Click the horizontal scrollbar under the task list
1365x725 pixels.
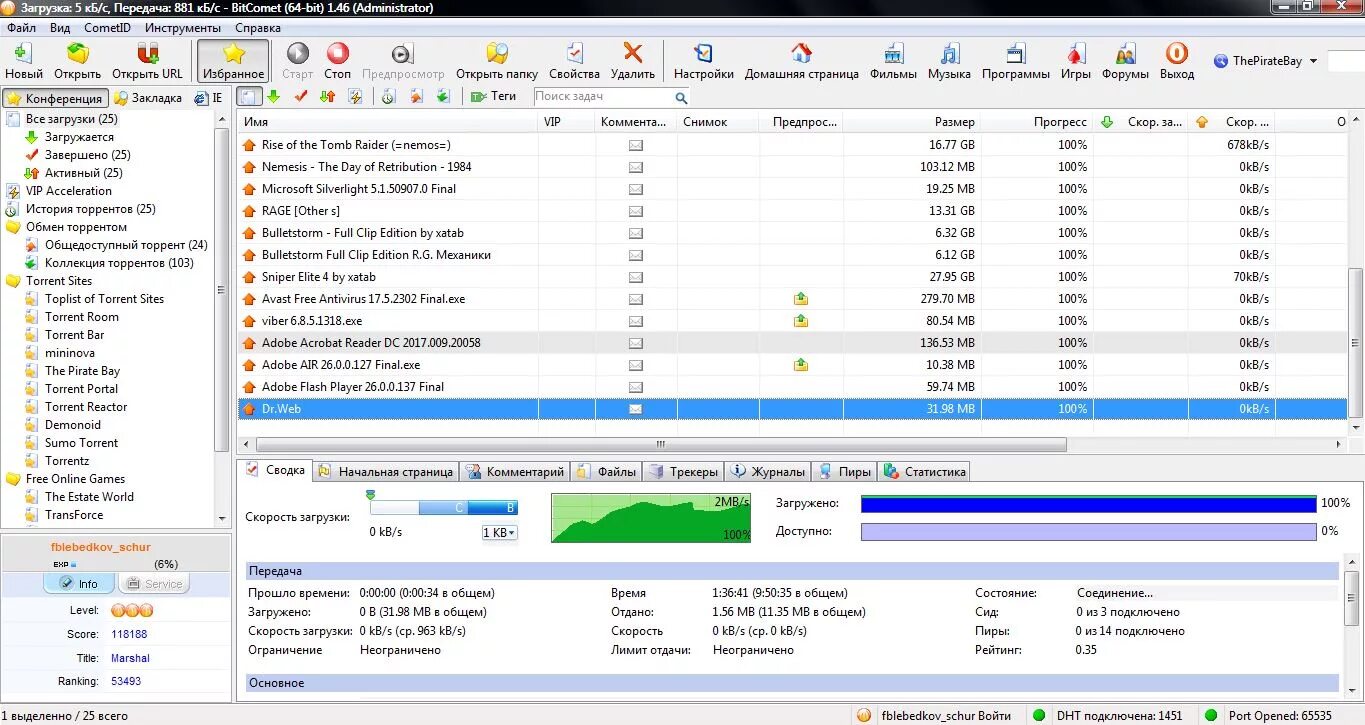(x=660, y=444)
